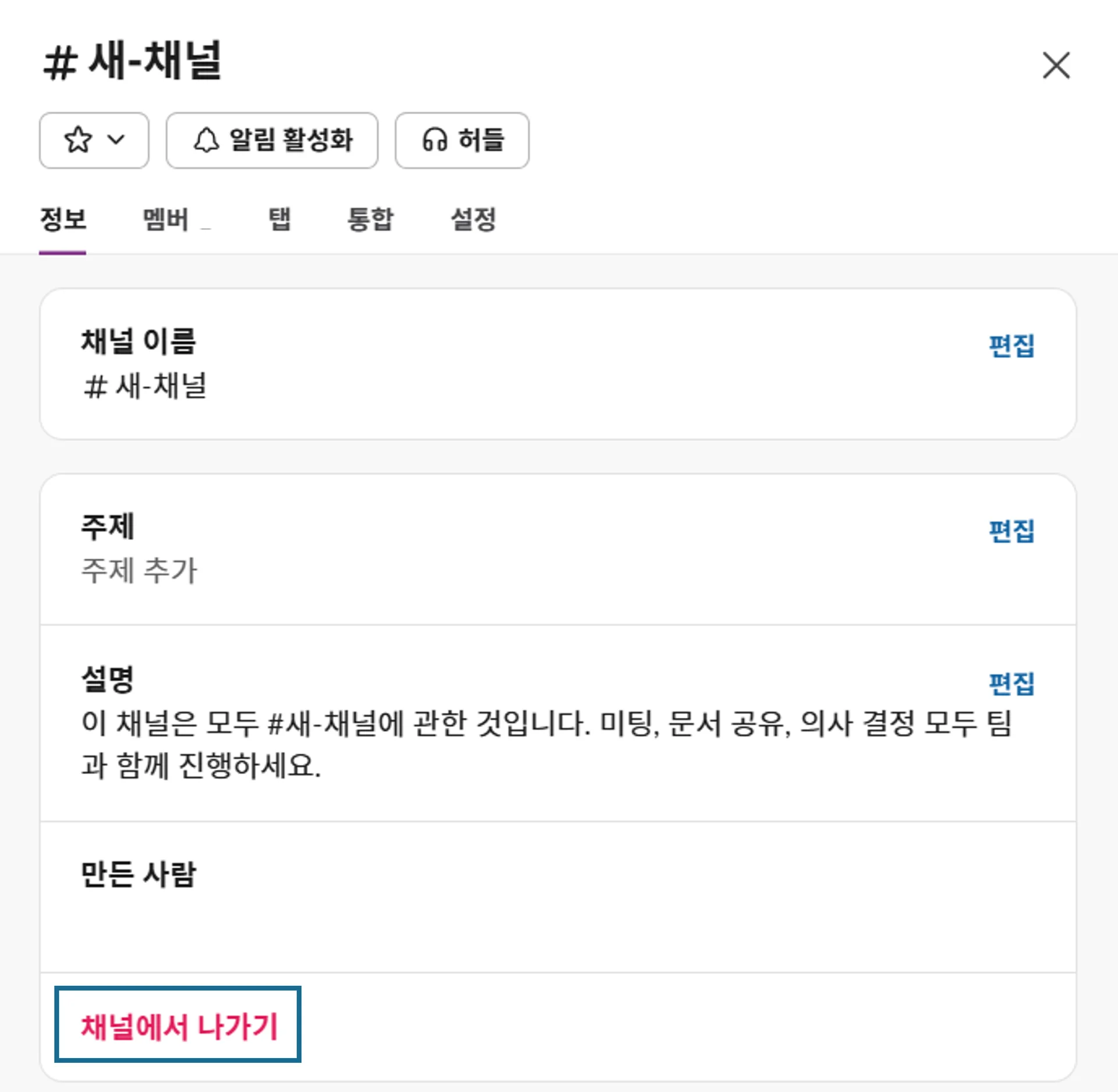Image resolution: width=1118 pixels, height=1092 pixels.
Task: Select the 정보 tab
Action: tap(63, 220)
